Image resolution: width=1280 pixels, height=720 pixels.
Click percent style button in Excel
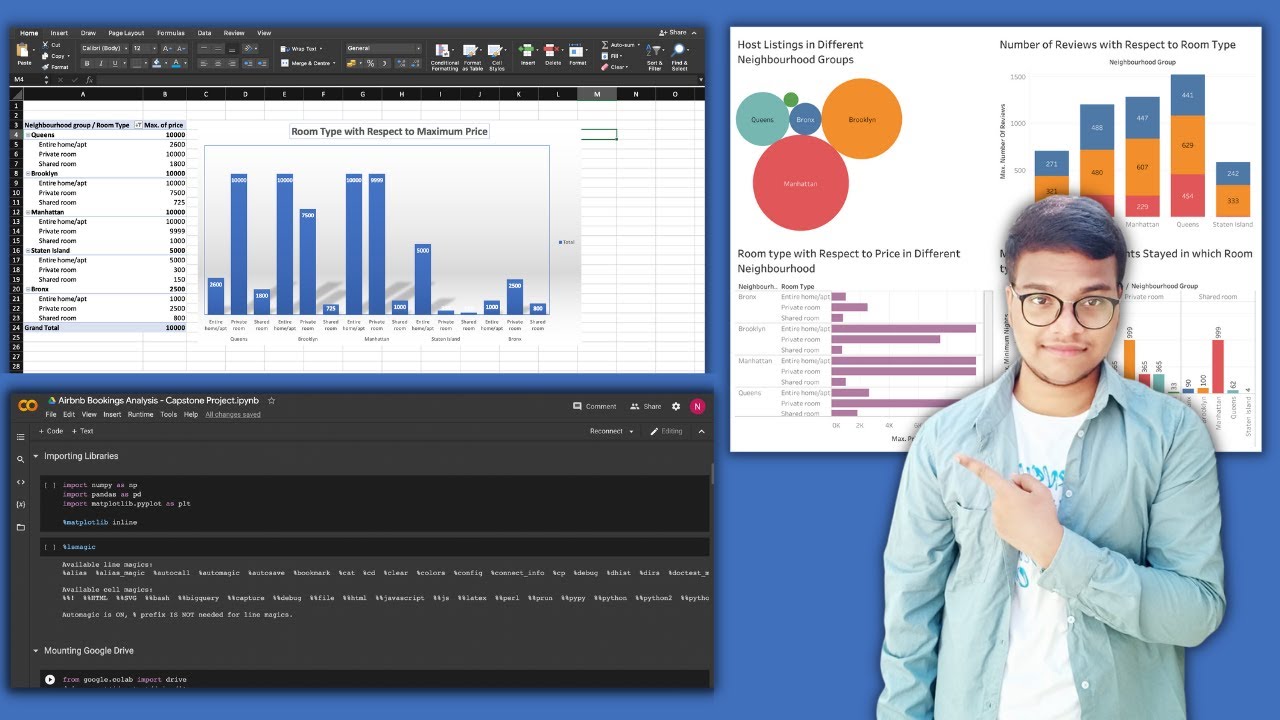point(371,63)
